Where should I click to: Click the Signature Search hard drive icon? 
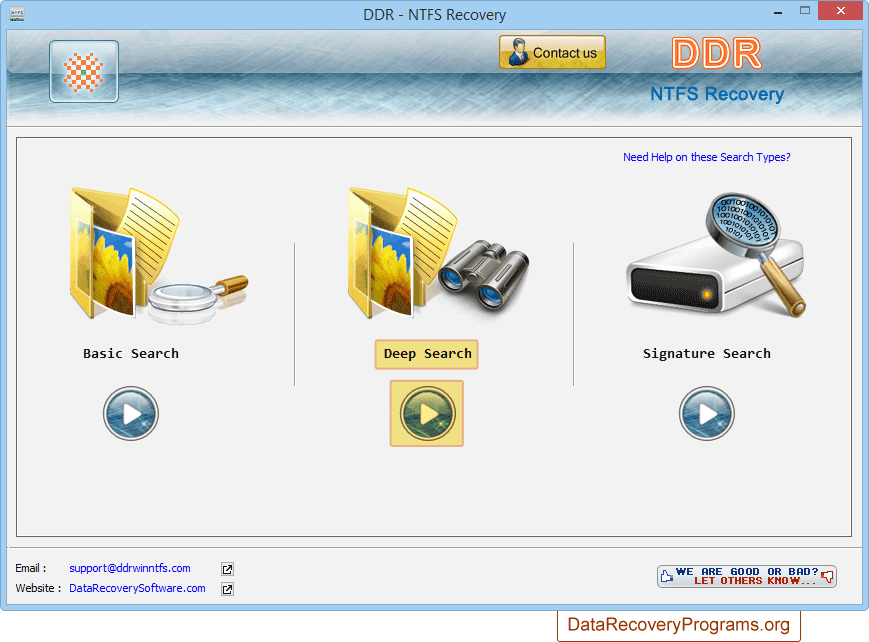(x=716, y=255)
